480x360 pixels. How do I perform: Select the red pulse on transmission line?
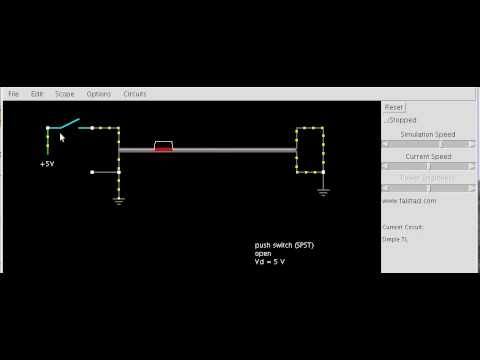click(x=163, y=150)
